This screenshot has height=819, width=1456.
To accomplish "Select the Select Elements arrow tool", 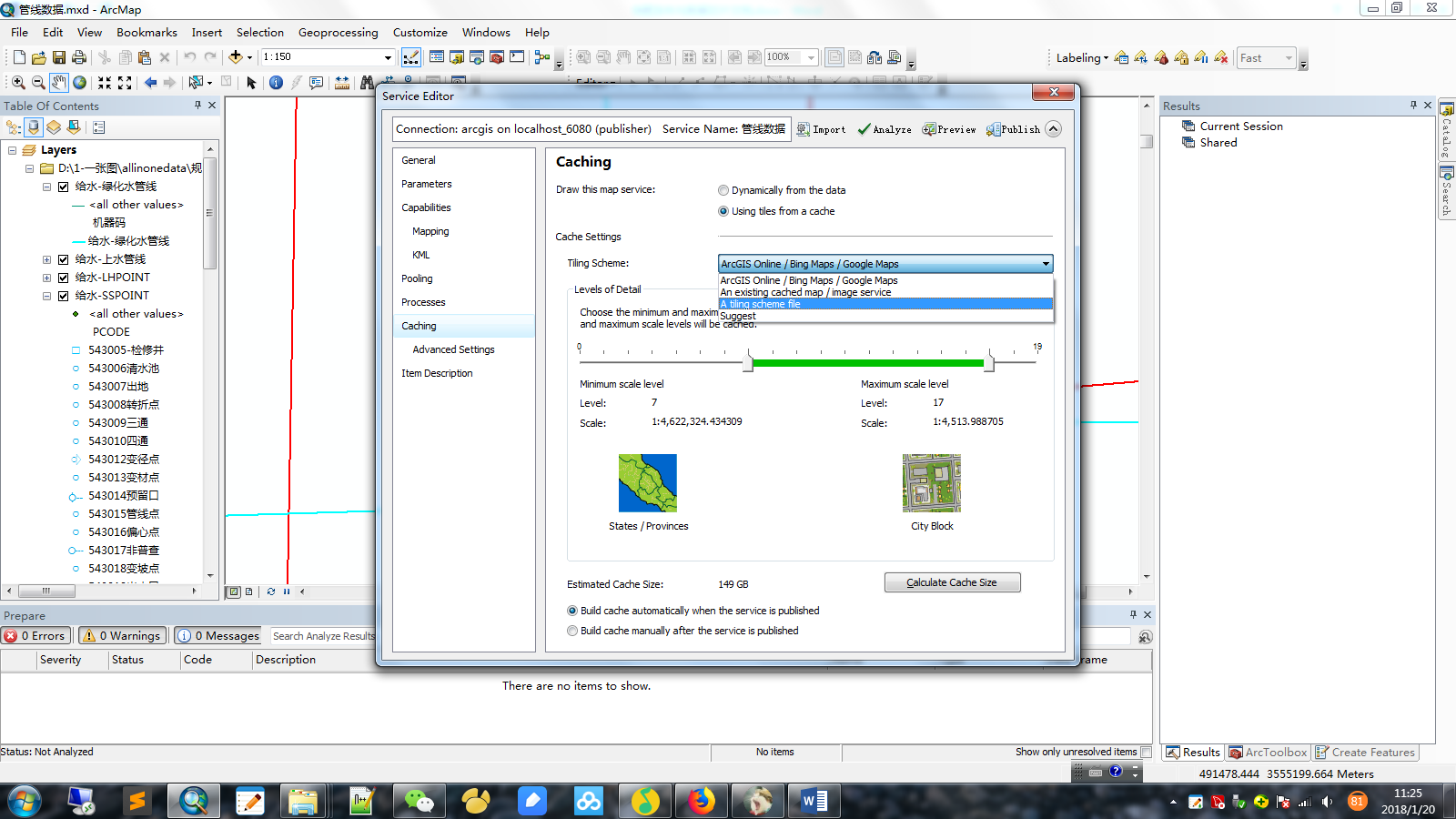I will click(x=251, y=83).
